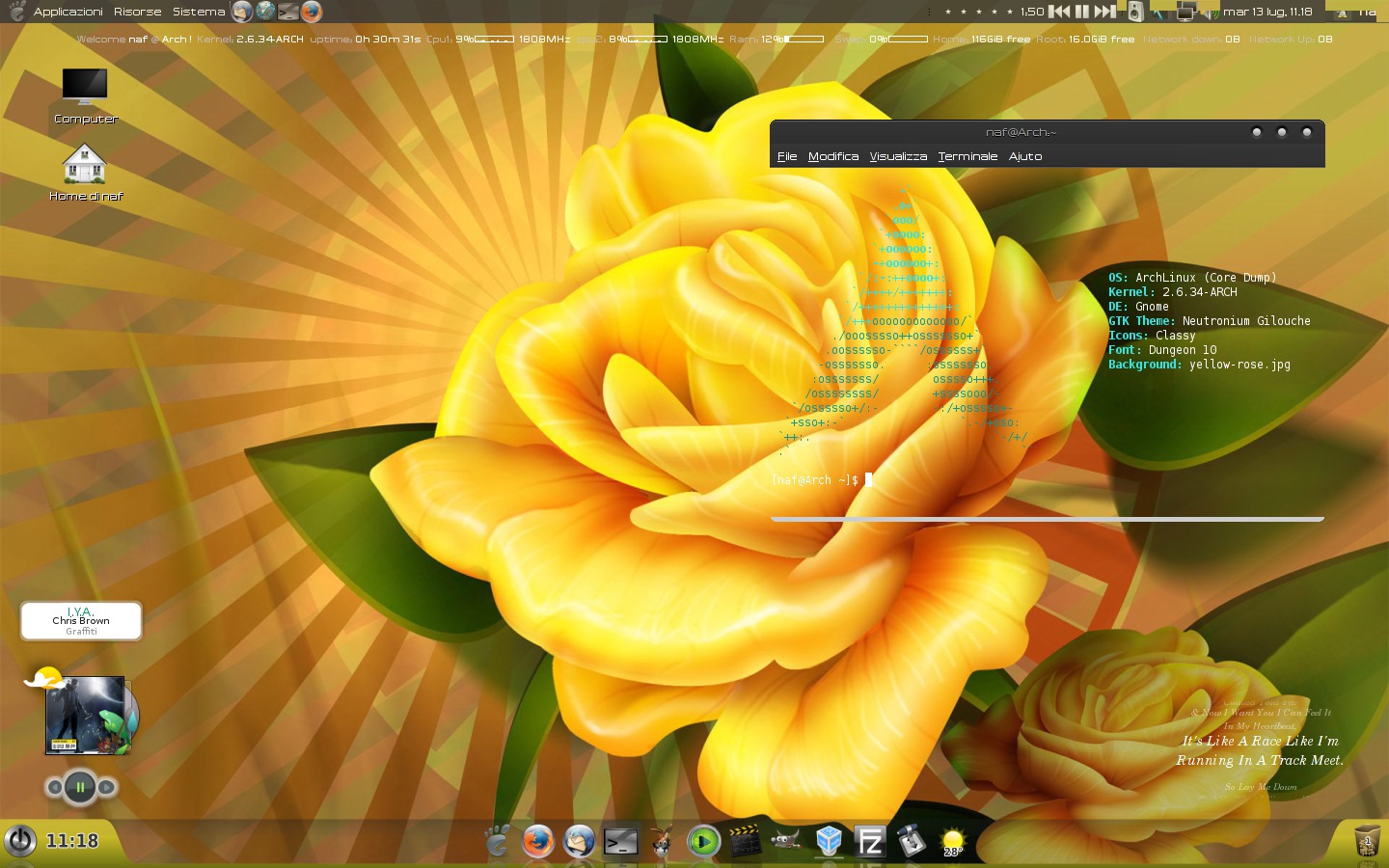
Task: Open green play media player in dock
Action: coord(703,842)
